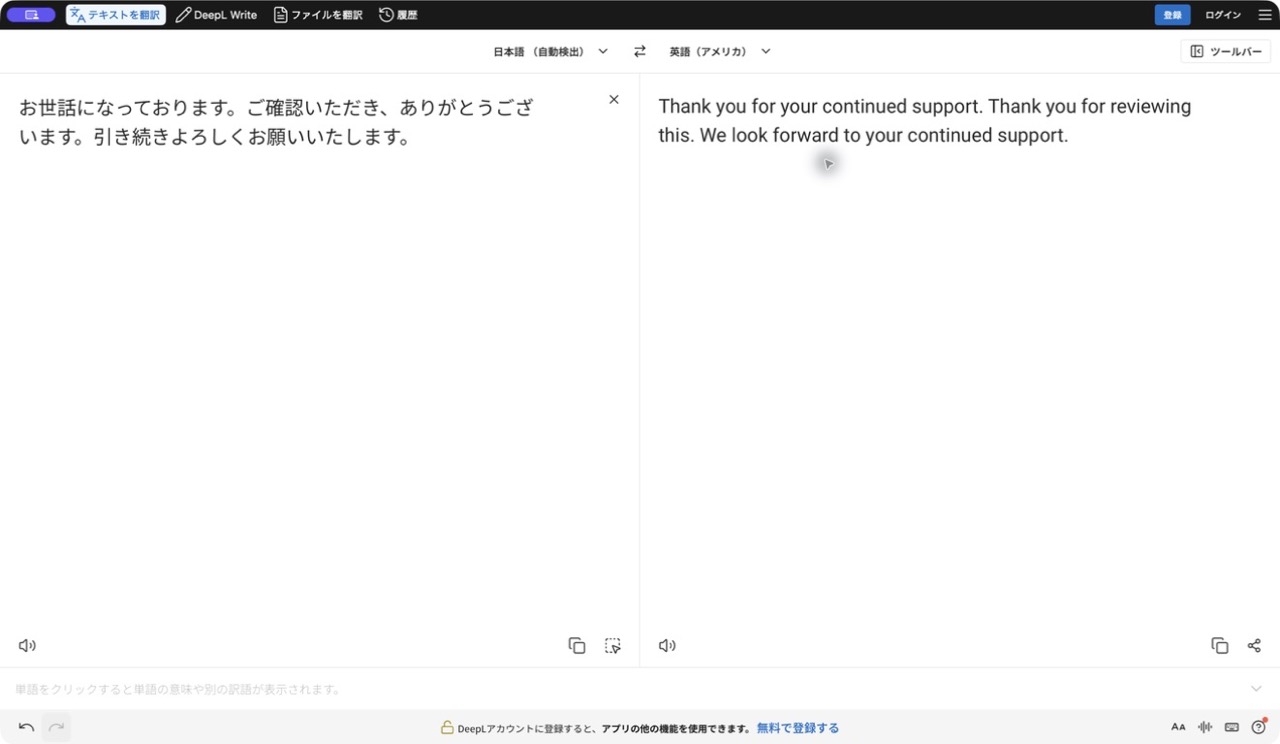The image size is (1280, 744).
Task: Play audio of the translated text
Action: (x=667, y=646)
